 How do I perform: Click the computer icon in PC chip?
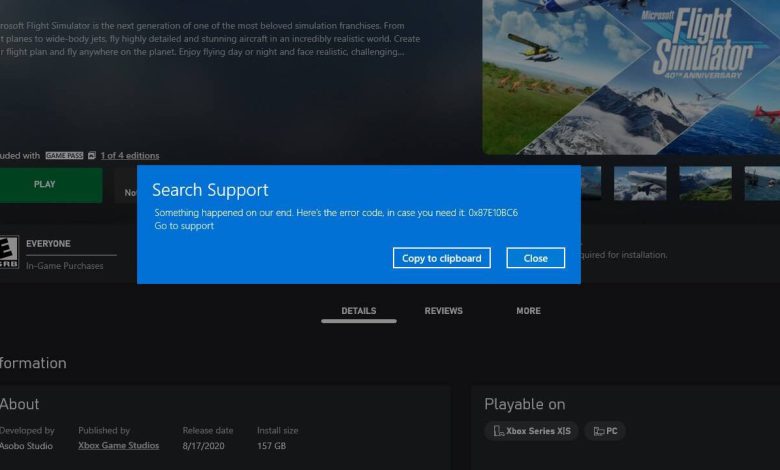click(599, 431)
